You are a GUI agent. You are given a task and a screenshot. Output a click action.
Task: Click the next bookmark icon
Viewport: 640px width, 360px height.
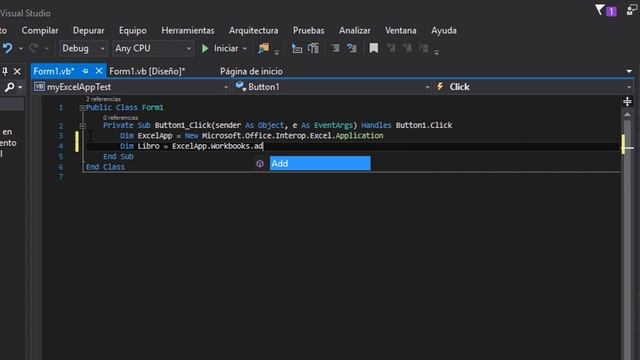point(407,49)
